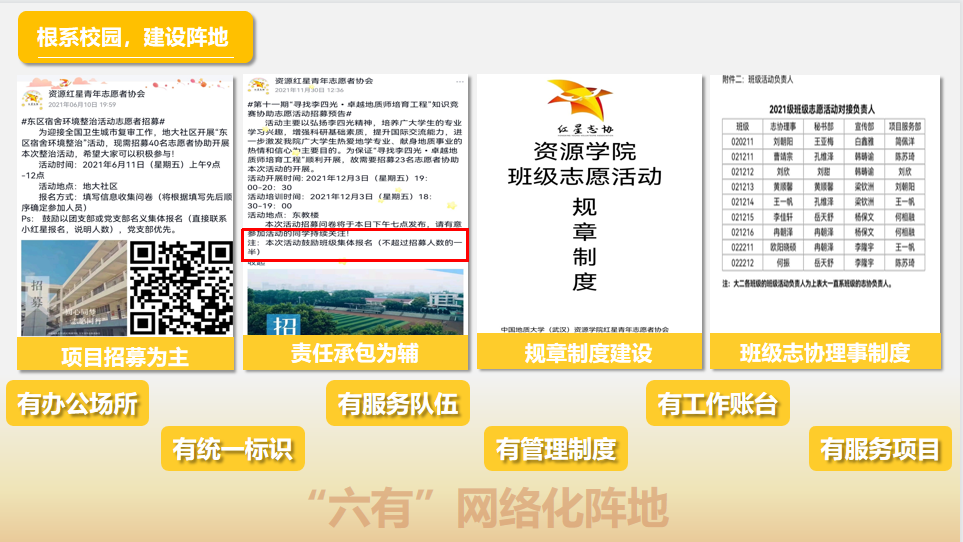963x542 pixels.
Task: Click the 班级志协理事制度 label
Action: [x=824, y=353]
